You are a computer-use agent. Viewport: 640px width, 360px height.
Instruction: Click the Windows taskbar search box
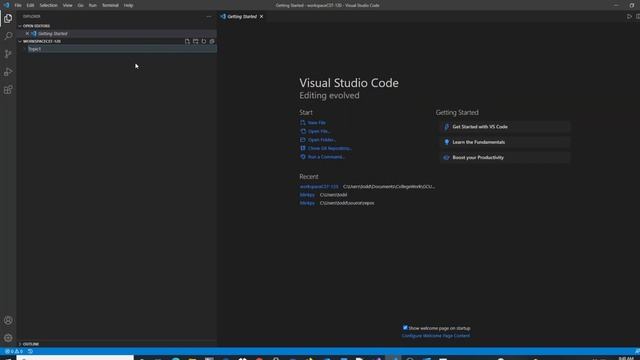coord(75,358)
